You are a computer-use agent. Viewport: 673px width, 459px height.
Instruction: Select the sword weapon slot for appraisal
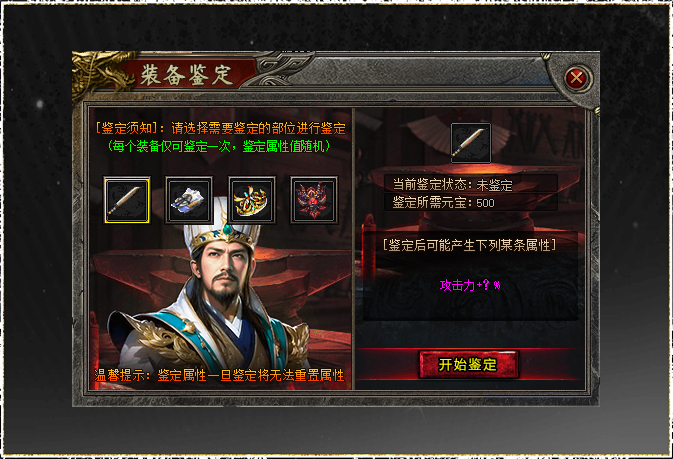(127, 200)
